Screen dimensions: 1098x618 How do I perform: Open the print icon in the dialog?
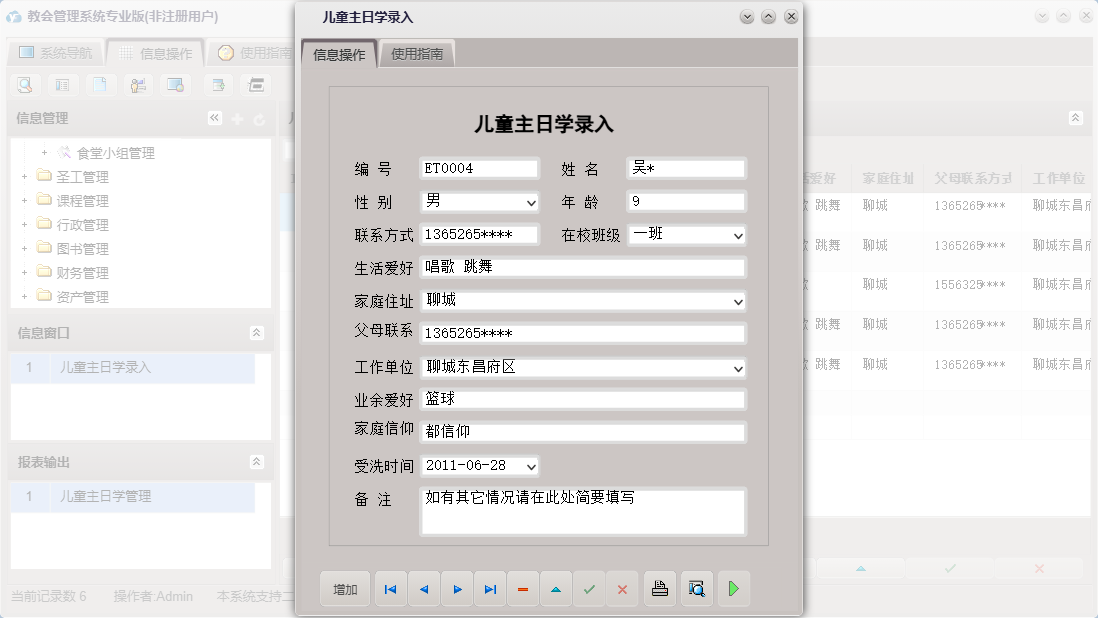coord(659,589)
